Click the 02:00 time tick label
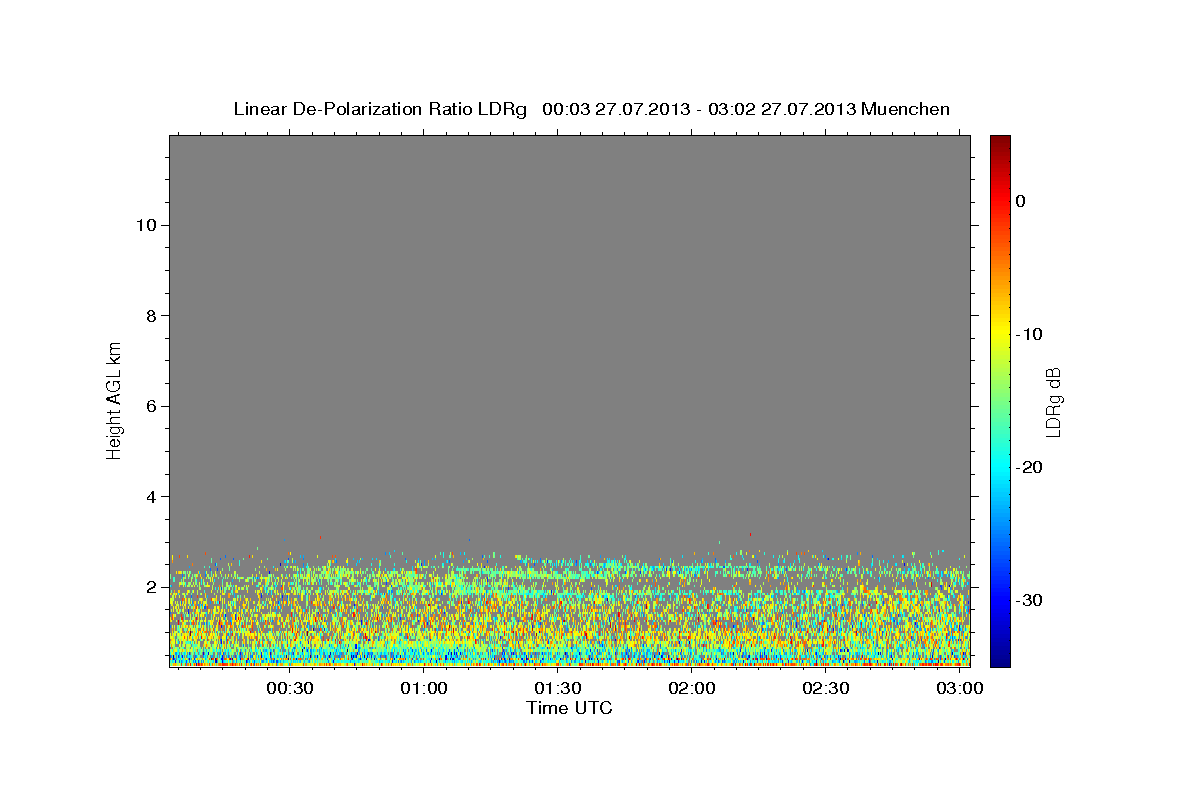1200x800 pixels. coord(692,689)
